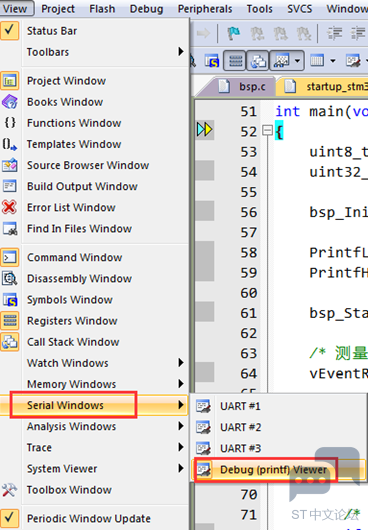The image size is (368, 530).
Task: Click the breakpoint margin beside line 56
Action: (x=205, y=211)
